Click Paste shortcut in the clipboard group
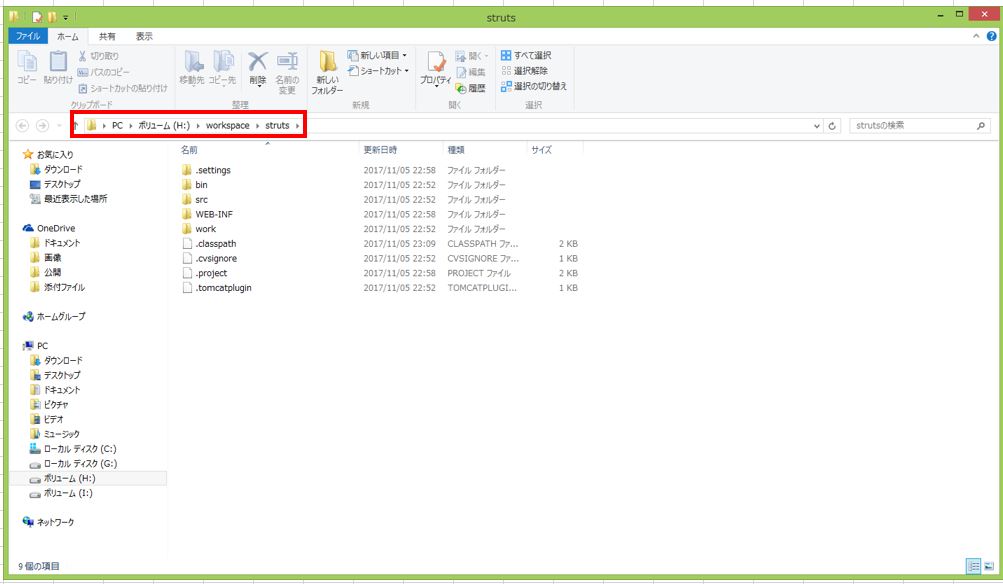This screenshot has width=1003, height=584. tap(122, 88)
